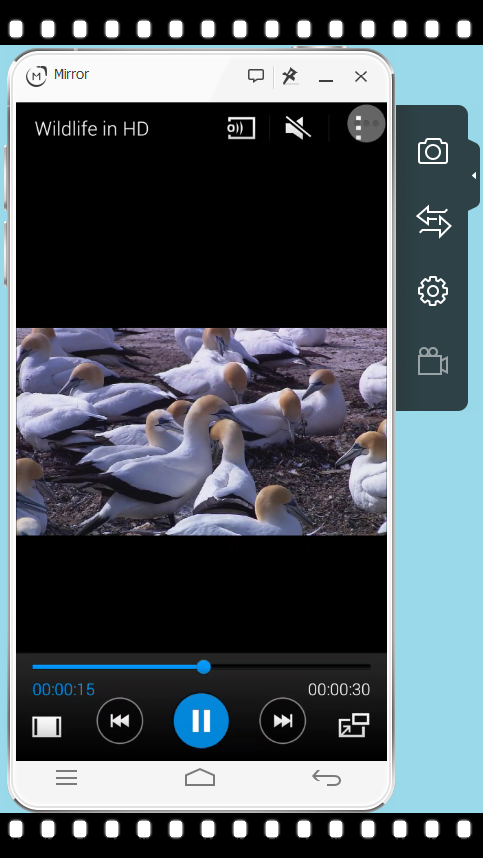Click the Wildlife in HD title

pyautogui.click(x=92, y=129)
